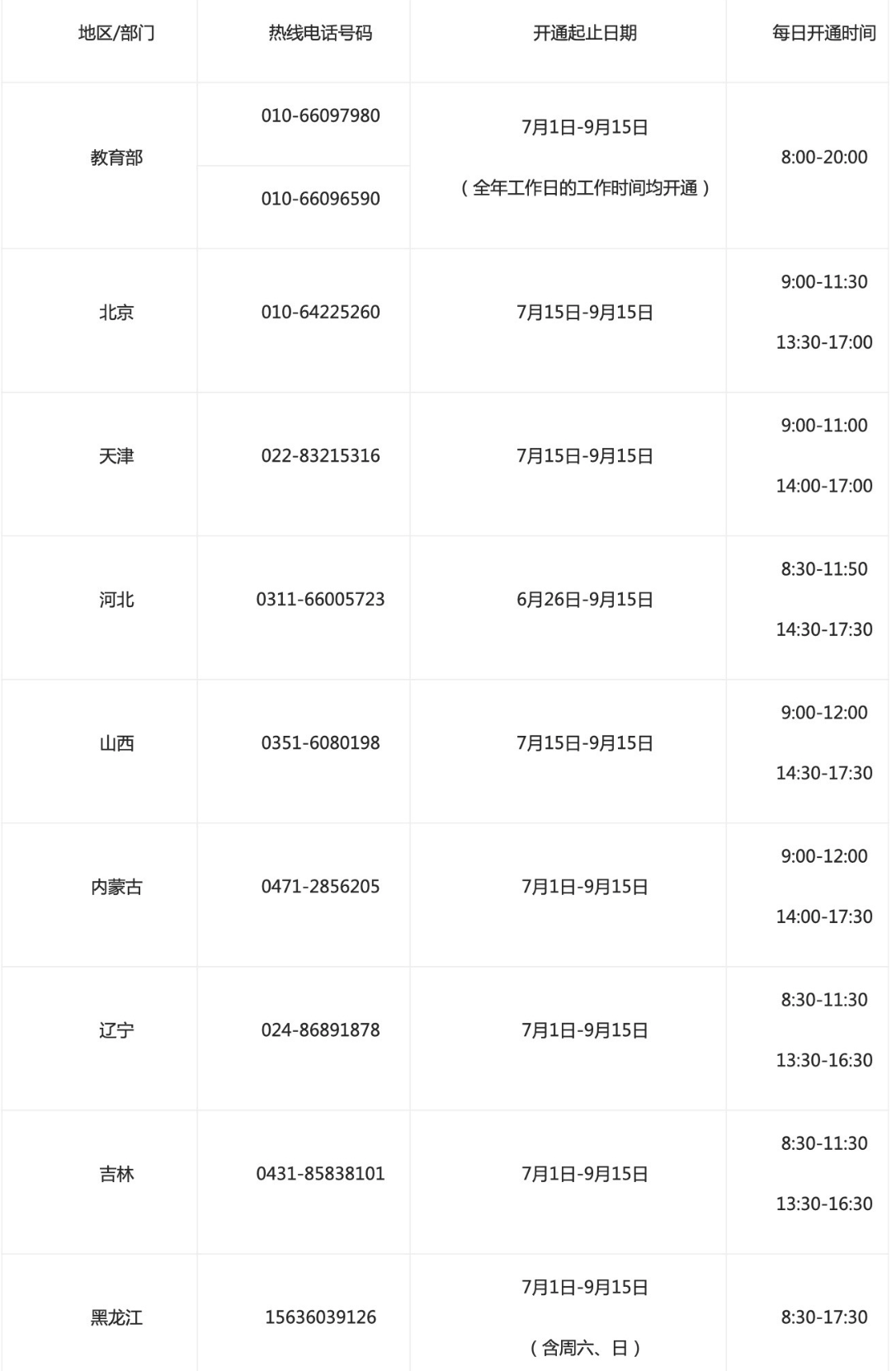Select the 8:00-20:00 time cell
Image resolution: width=896 pixels, height=1371 pixels.
823,158
